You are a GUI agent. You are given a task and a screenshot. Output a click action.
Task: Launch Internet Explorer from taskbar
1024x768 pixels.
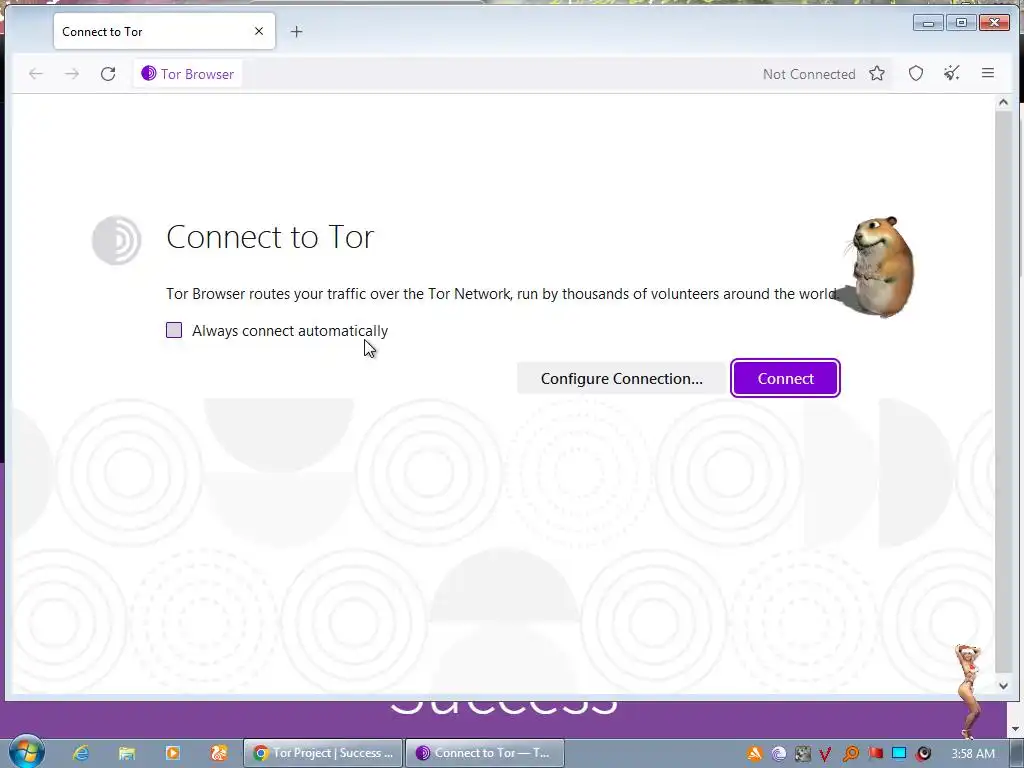coord(81,753)
